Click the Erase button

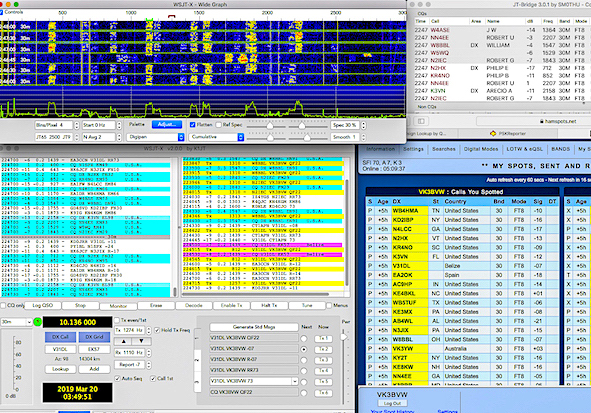[x=156, y=305]
